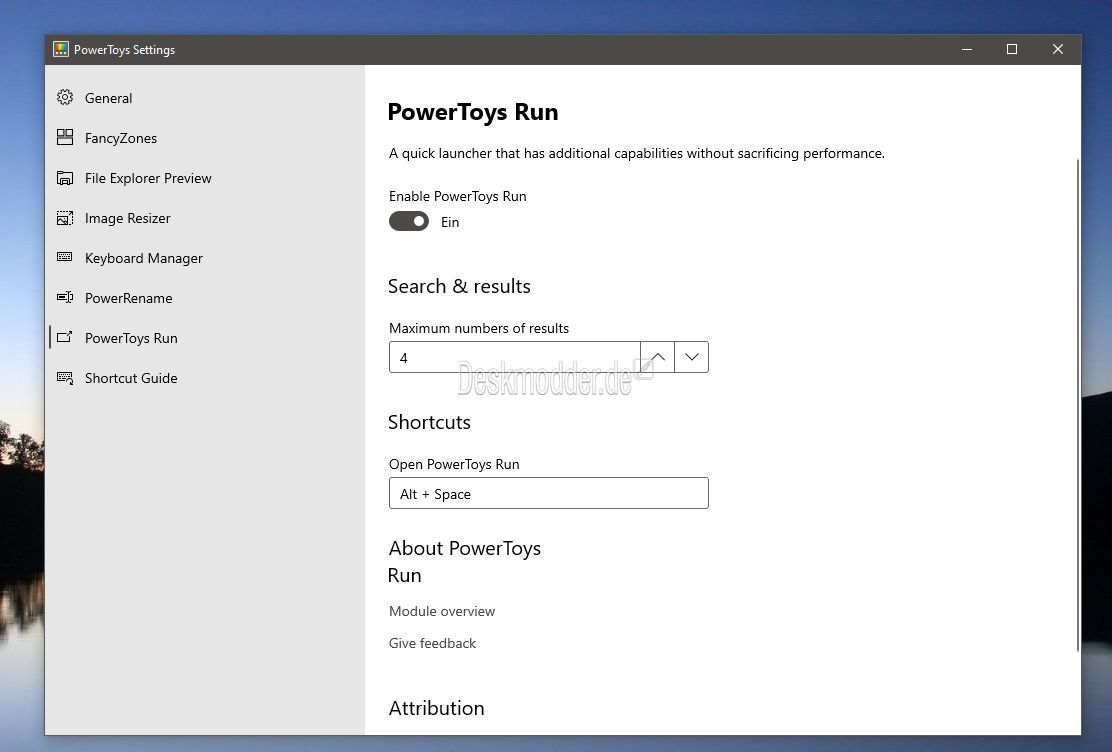Select File Explorer Preview in sidebar
Image resolution: width=1112 pixels, height=752 pixels.
[x=205, y=178]
